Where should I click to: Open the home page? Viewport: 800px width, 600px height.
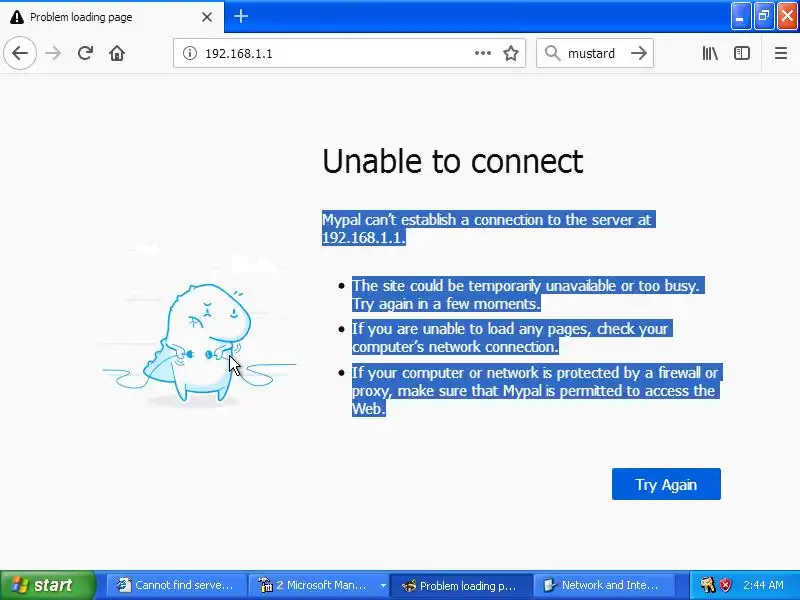pyautogui.click(x=117, y=53)
